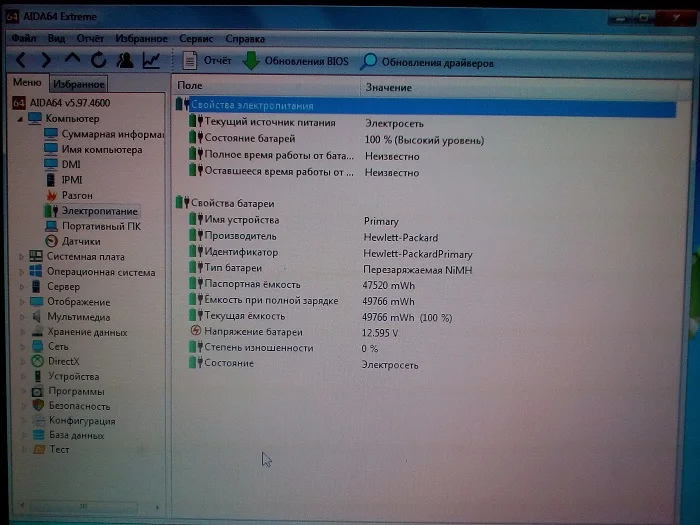Click the Тест tree icon
Image resolution: width=700 pixels, height=525 pixels.
click(x=39, y=450)
